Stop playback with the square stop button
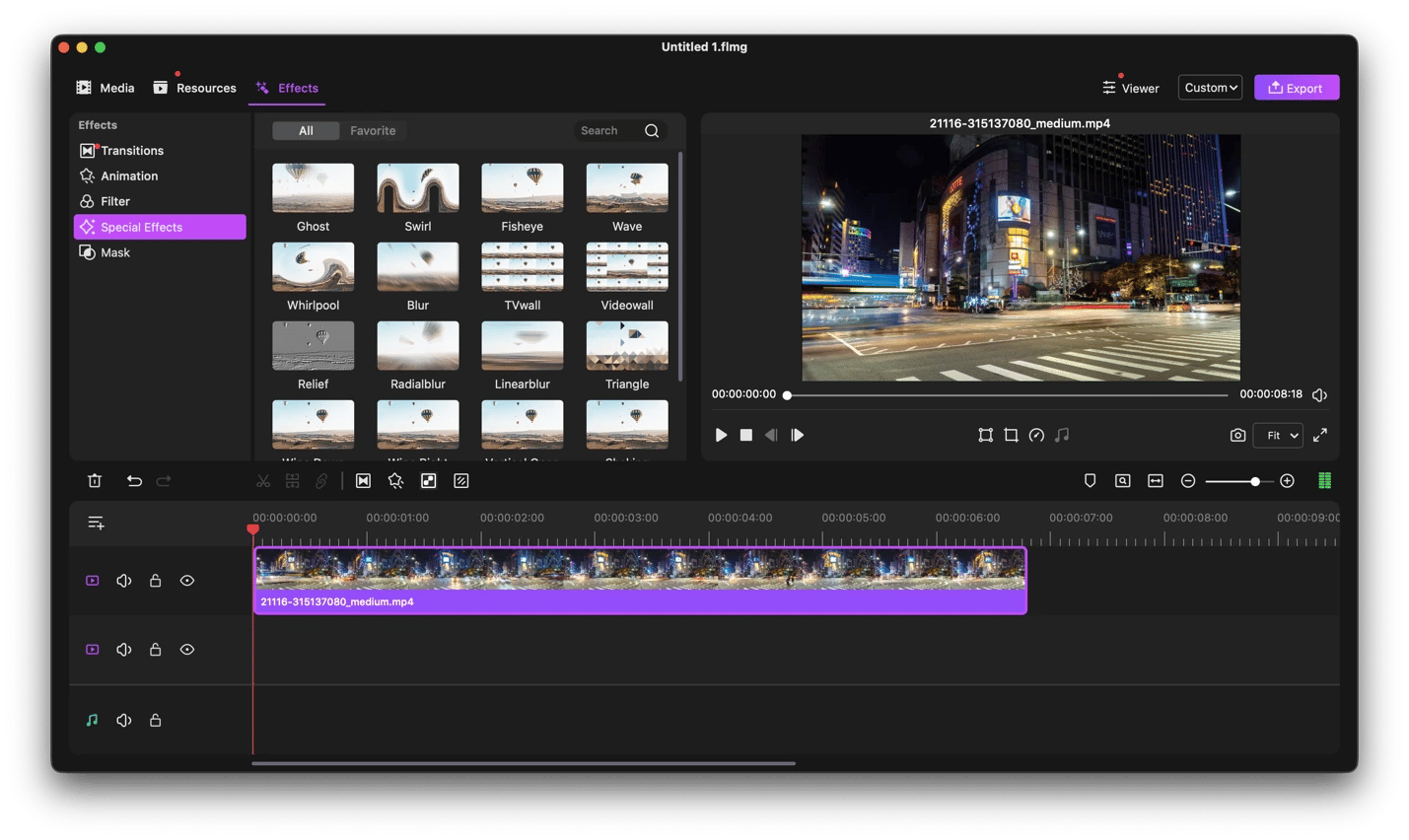This screenshot has width=1409, height=840. [x=746, y=435]
